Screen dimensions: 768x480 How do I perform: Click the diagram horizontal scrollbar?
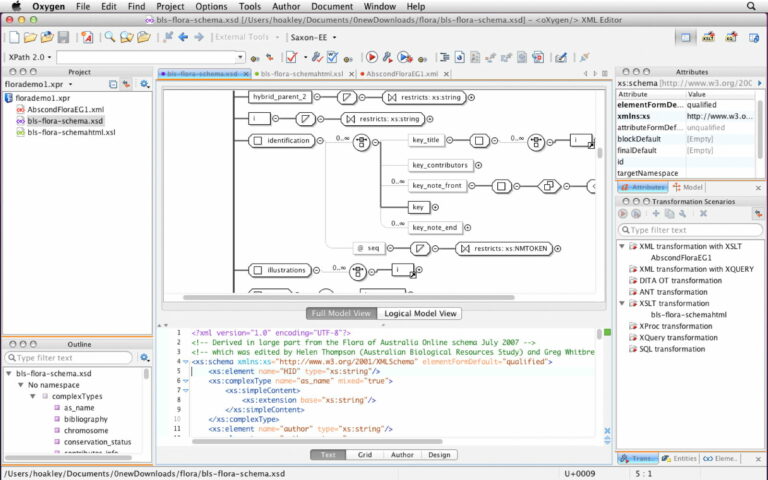point(349,297)
